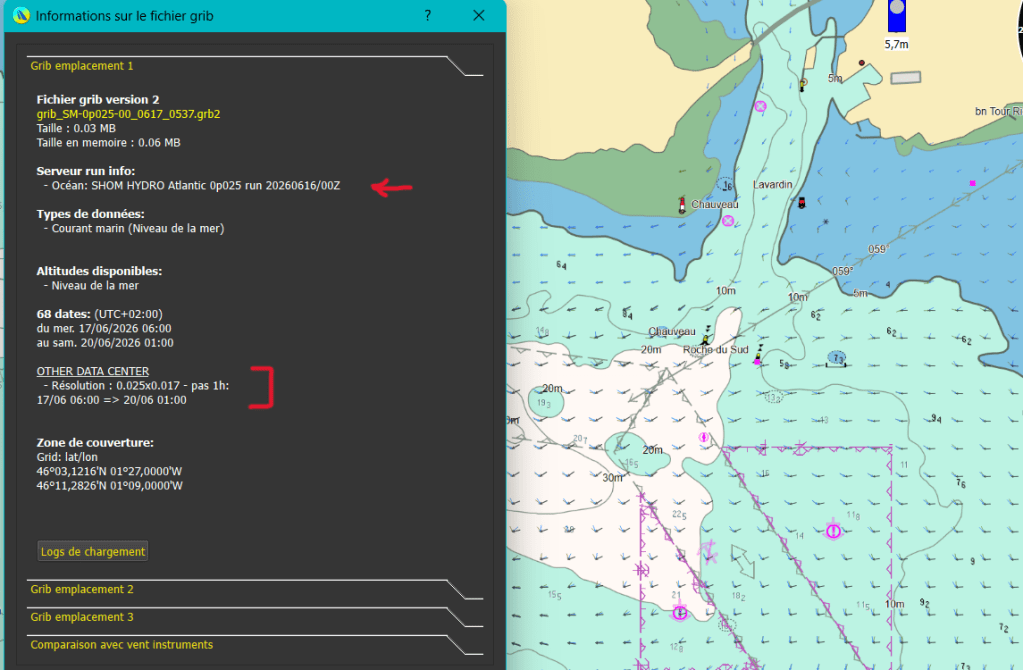Click the application logo in title bar
The height and width of the screenshot is (670, 1023).
[x=21, y=16]
